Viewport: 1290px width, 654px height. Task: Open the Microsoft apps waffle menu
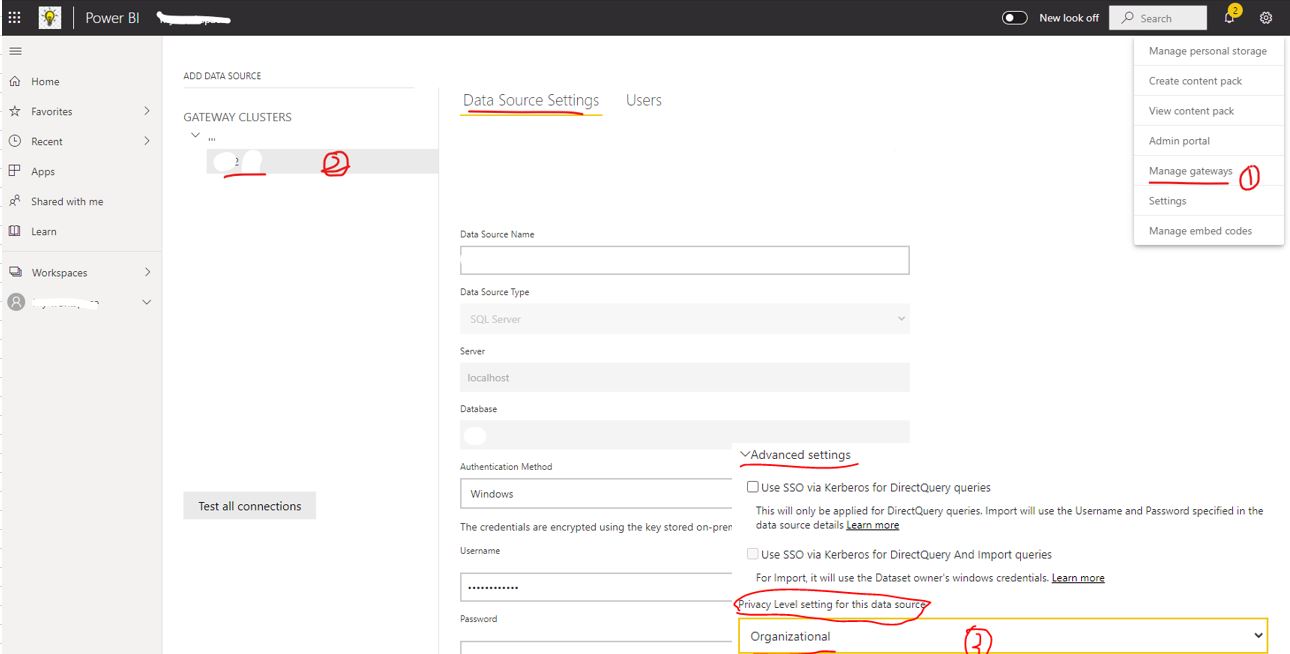(x=14, y=16)
